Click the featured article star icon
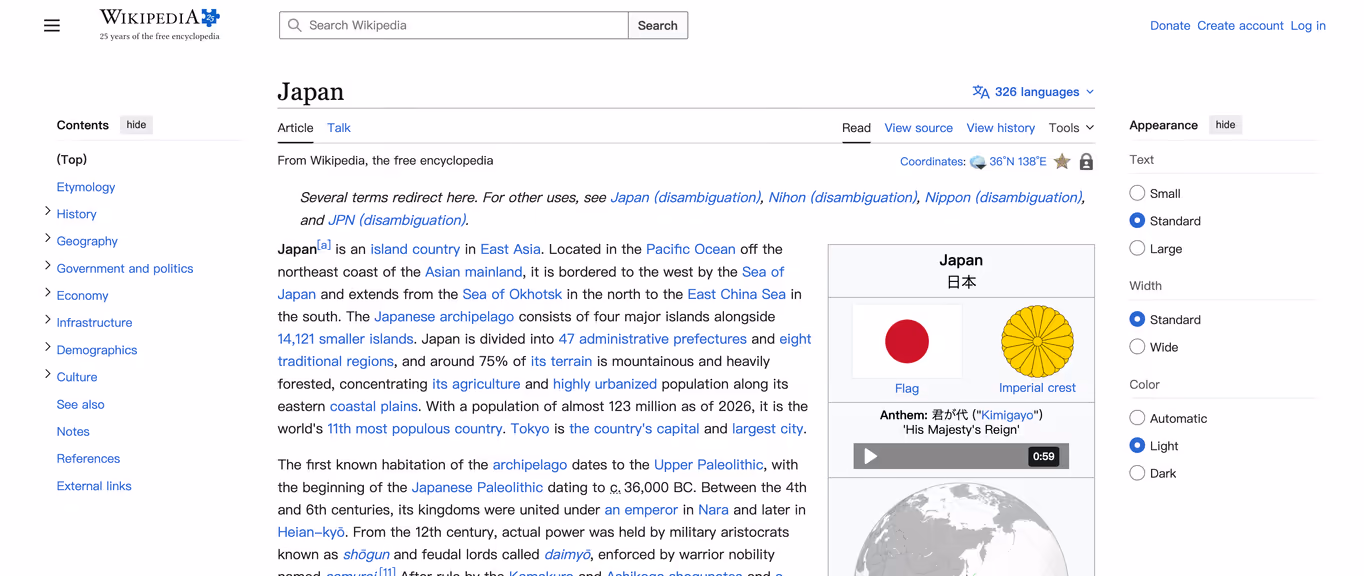This screenshot has height=576, width=1364. (1062, 161)
